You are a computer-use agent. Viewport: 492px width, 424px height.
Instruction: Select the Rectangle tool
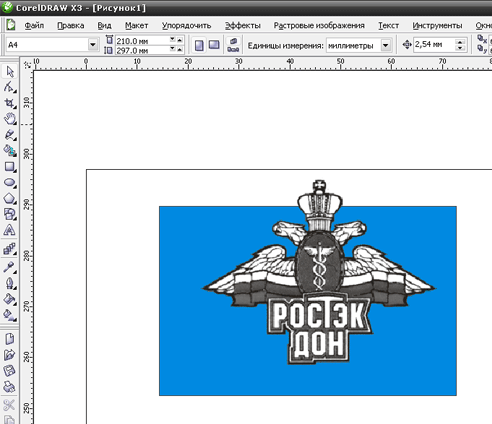point(10,167)
